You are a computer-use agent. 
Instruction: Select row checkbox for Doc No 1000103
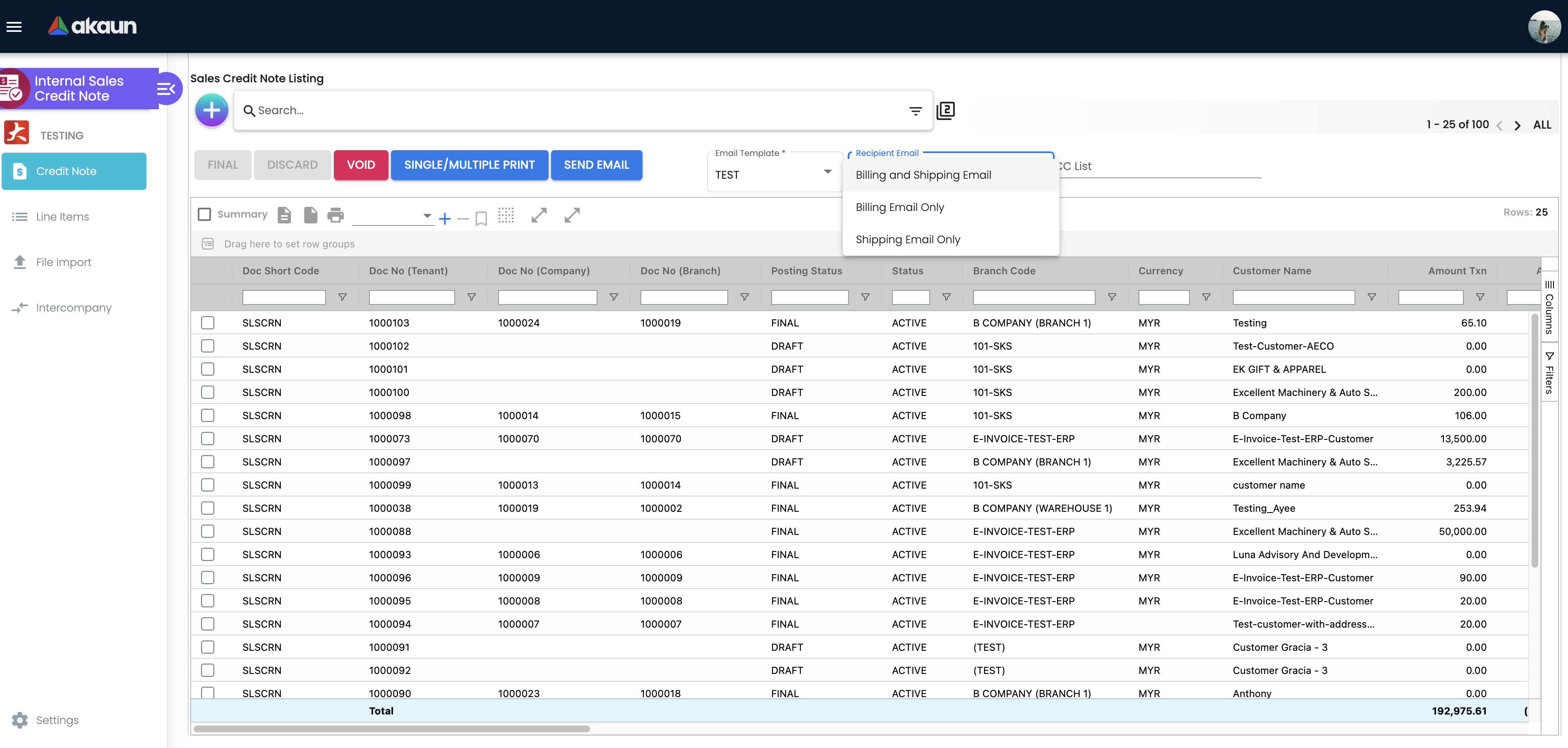pos(208,323)
